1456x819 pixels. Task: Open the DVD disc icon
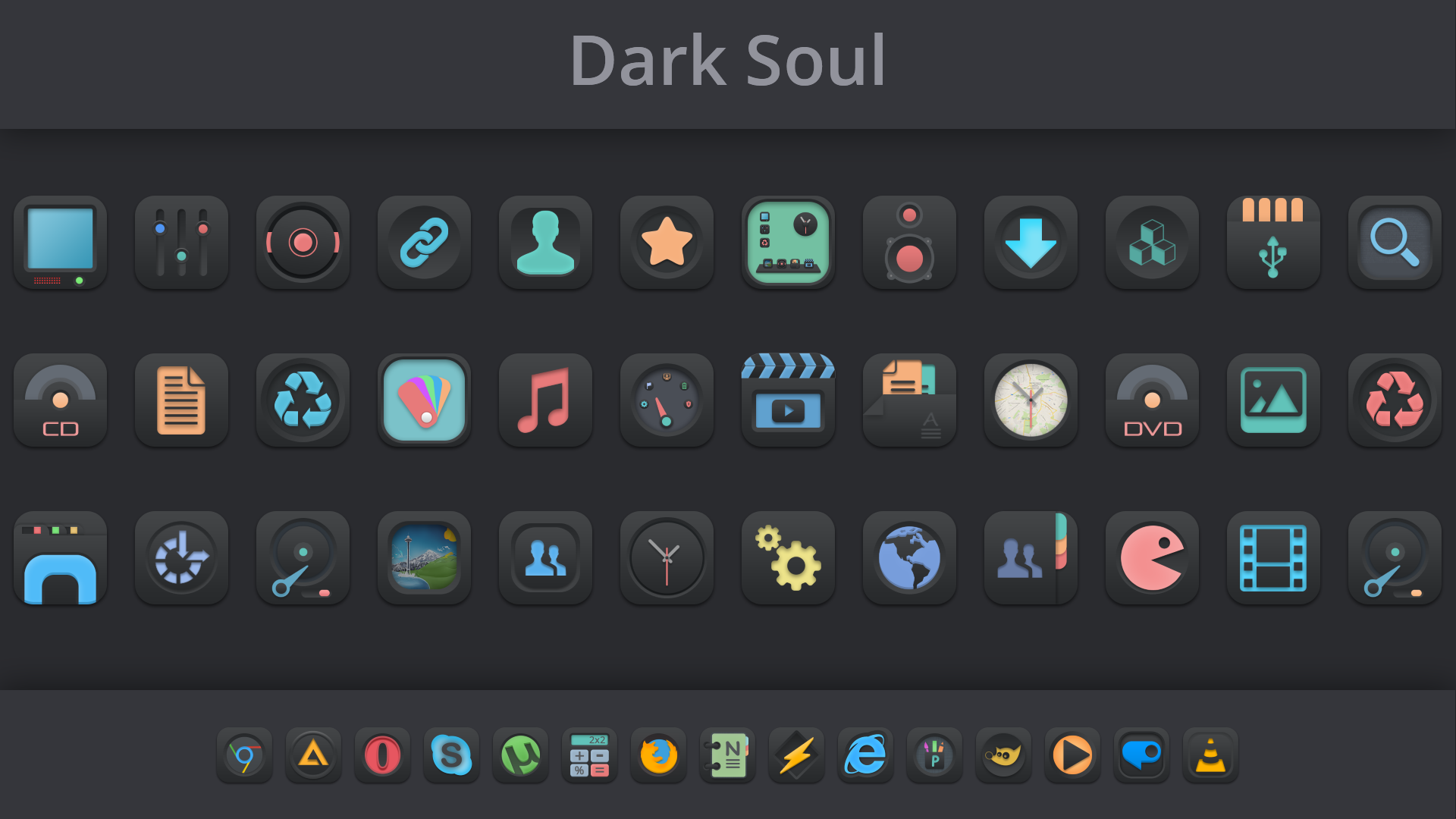coord(1152,400)
